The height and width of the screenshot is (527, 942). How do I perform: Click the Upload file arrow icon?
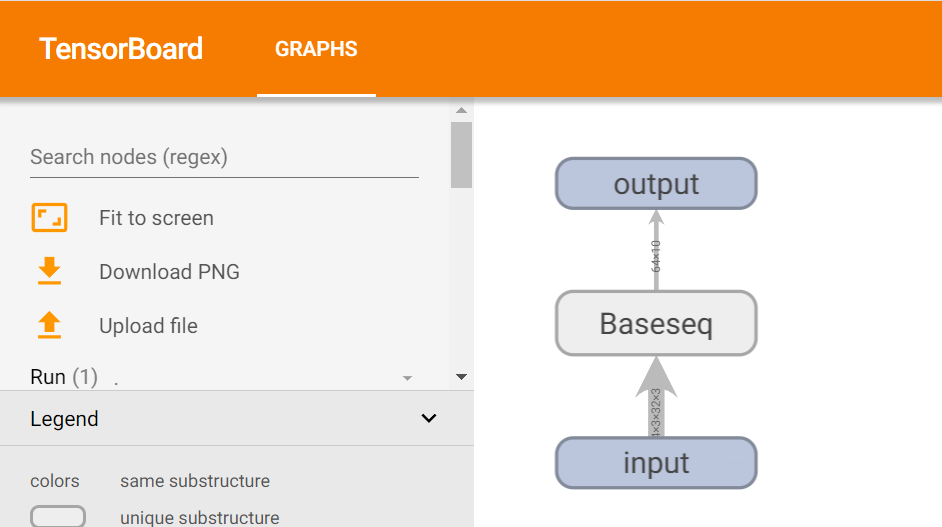[x=49, y=325]
